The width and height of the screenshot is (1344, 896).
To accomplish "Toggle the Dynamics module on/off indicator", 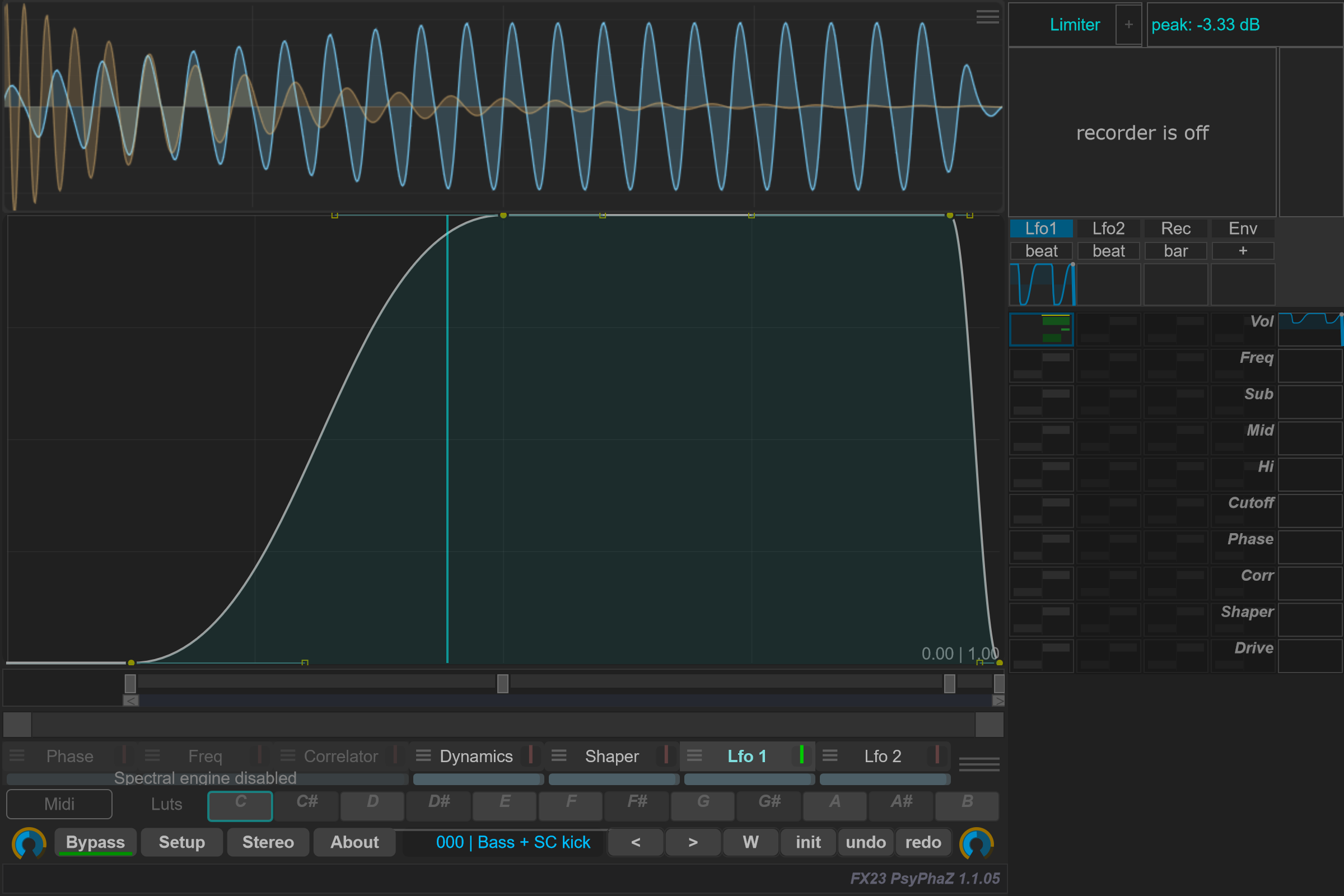I will 531,754.
